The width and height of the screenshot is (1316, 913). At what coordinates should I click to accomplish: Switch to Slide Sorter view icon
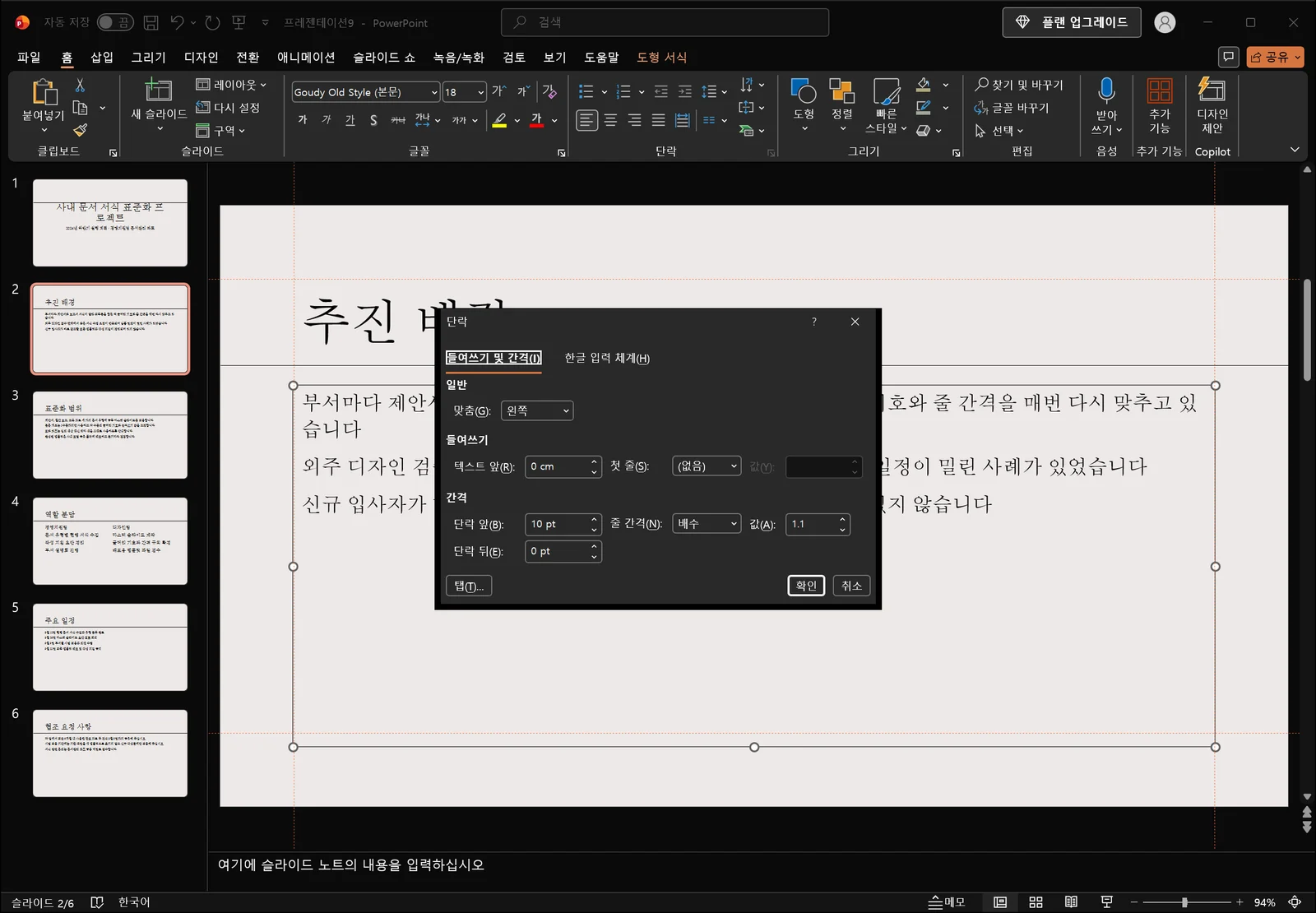tap(1036, 902)
